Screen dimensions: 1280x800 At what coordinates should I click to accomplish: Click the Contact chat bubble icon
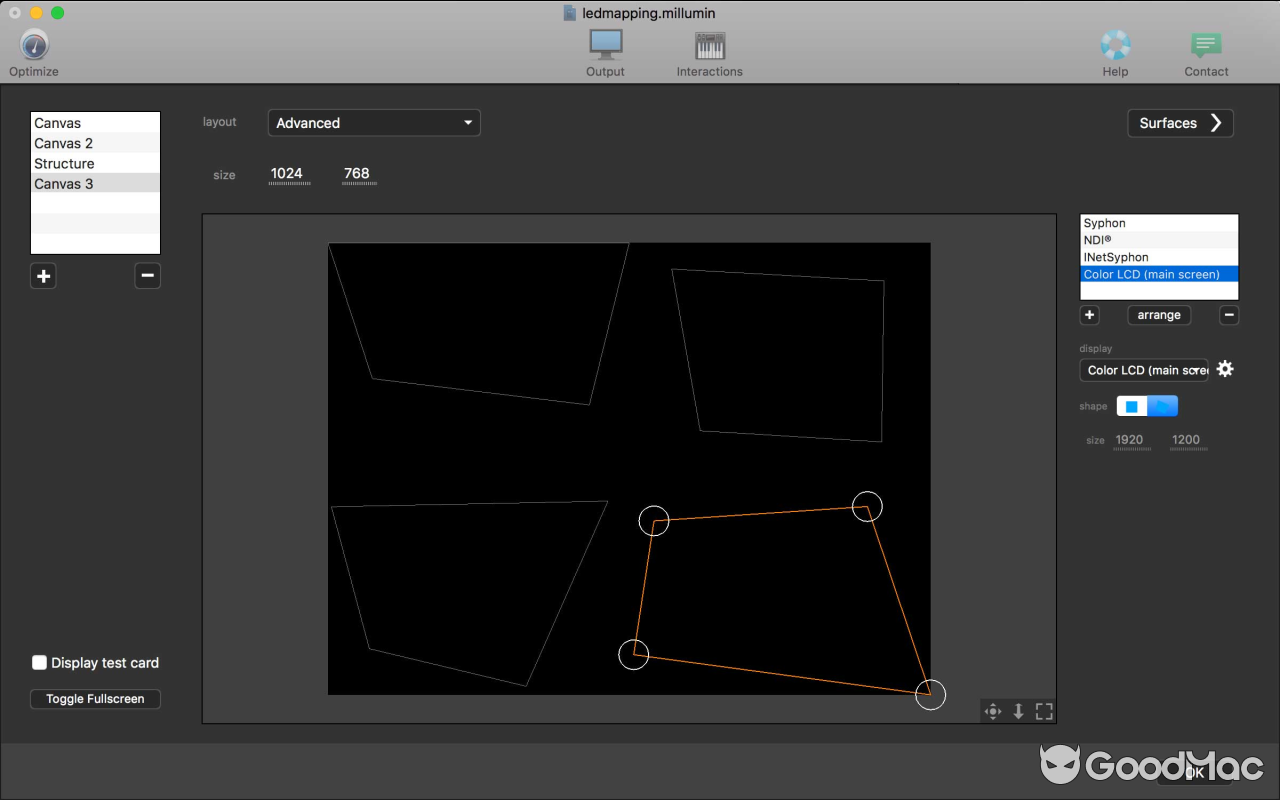point(1206,45)
